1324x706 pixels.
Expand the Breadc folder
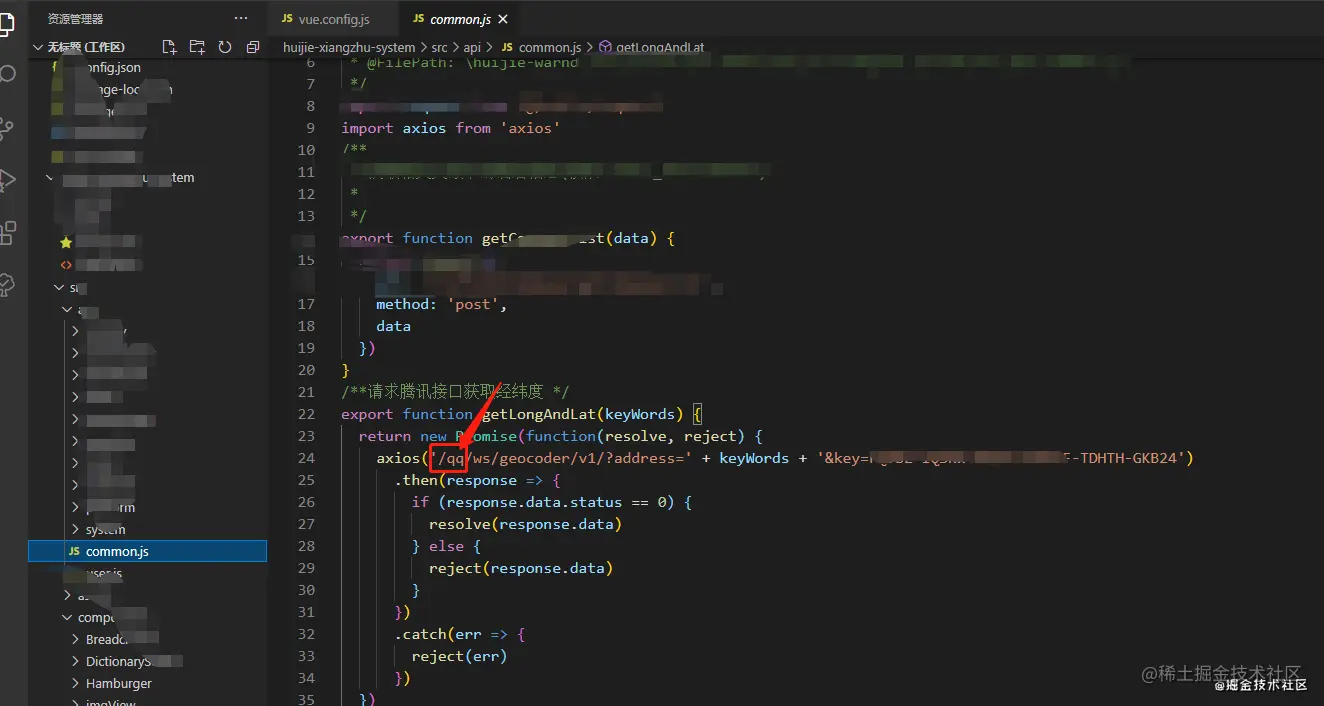coord(106,639)
